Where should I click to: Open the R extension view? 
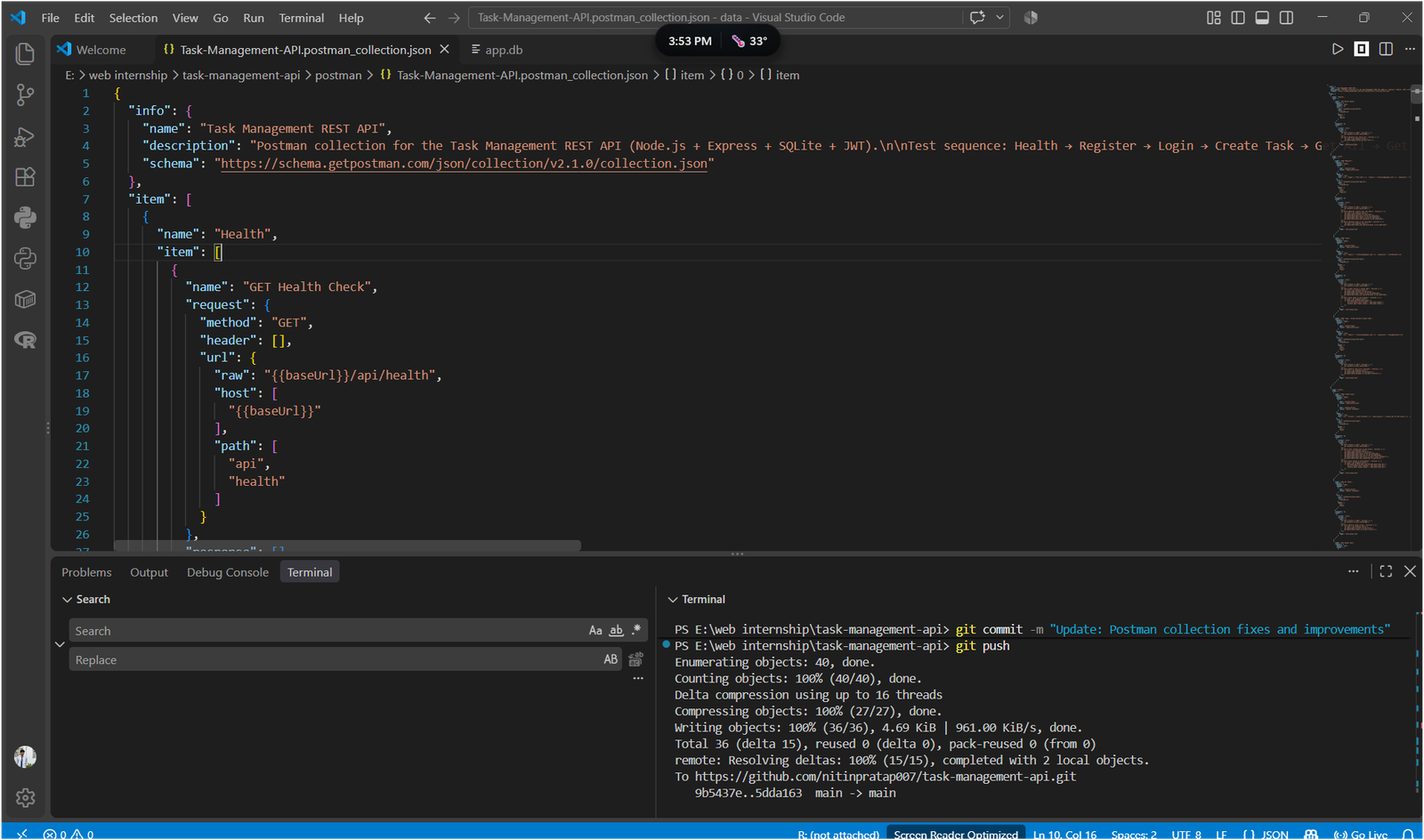pos(25,340)
